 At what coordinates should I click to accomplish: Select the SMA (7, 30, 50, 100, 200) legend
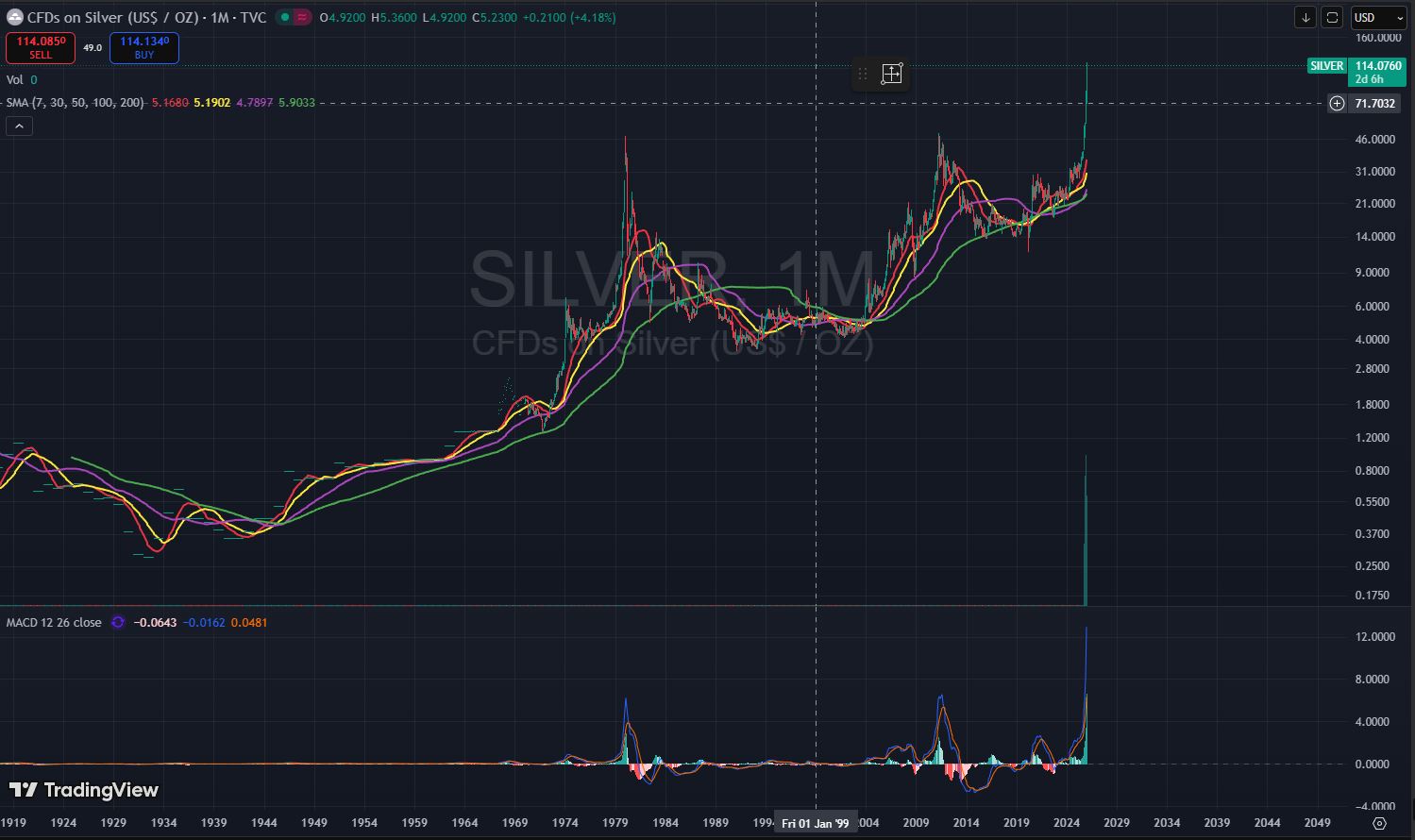76,102
